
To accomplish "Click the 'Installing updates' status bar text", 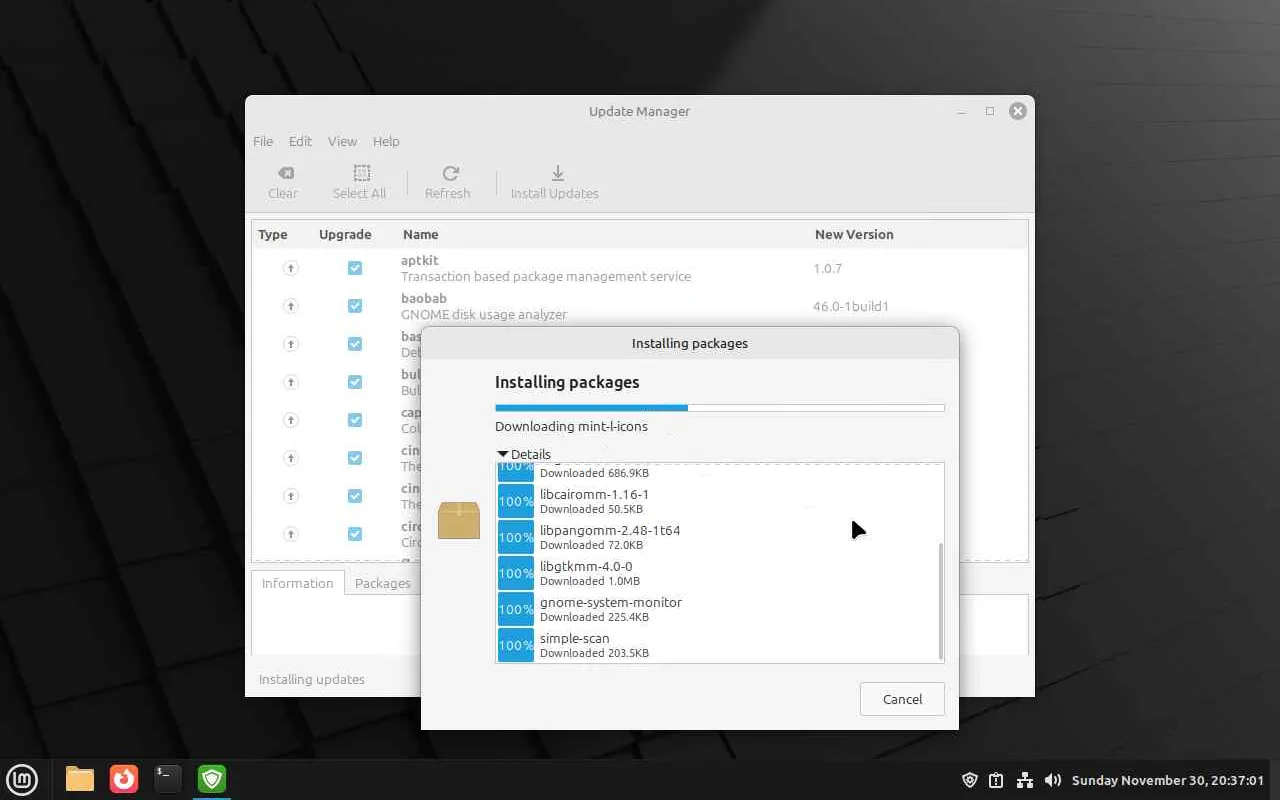I will coord(312,679).
